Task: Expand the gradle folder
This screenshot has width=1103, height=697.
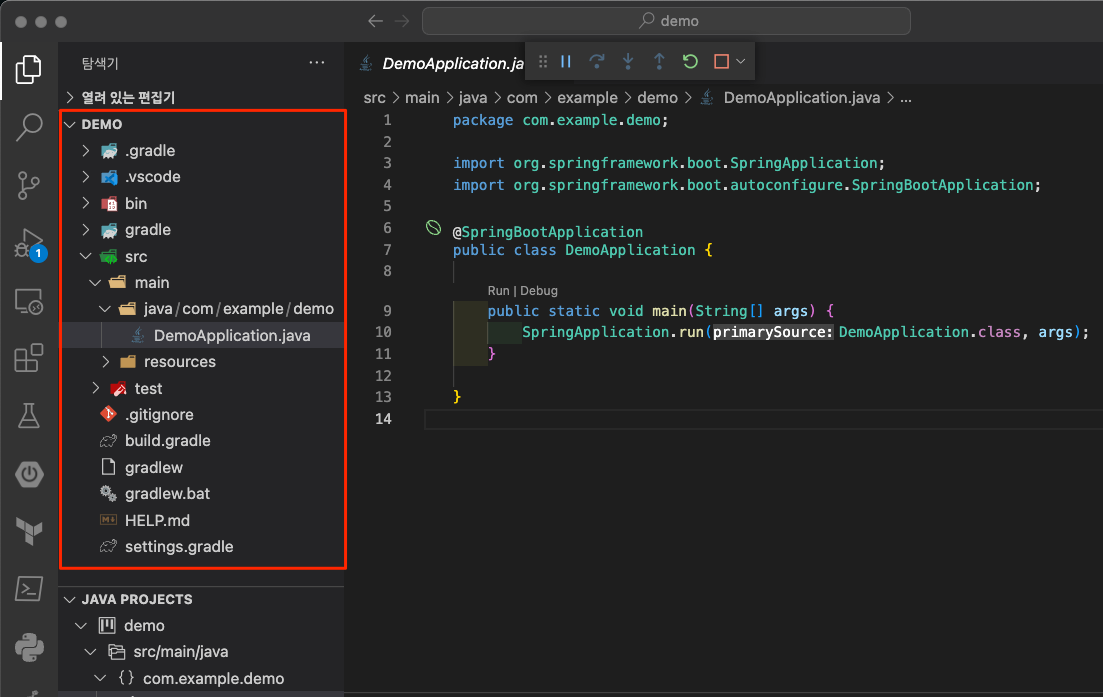Action: coord(203,230)
